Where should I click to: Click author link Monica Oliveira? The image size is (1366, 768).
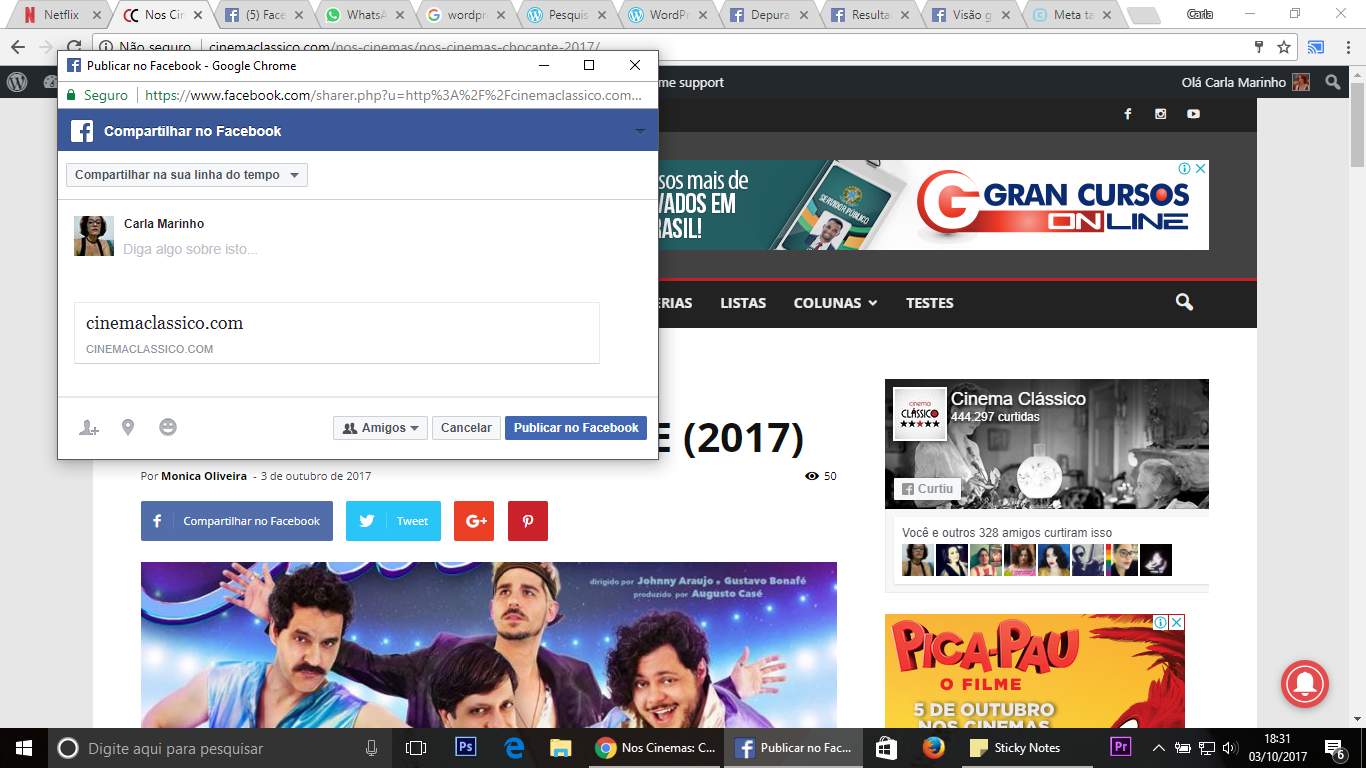pyautogui.click(x=204, y=476)
